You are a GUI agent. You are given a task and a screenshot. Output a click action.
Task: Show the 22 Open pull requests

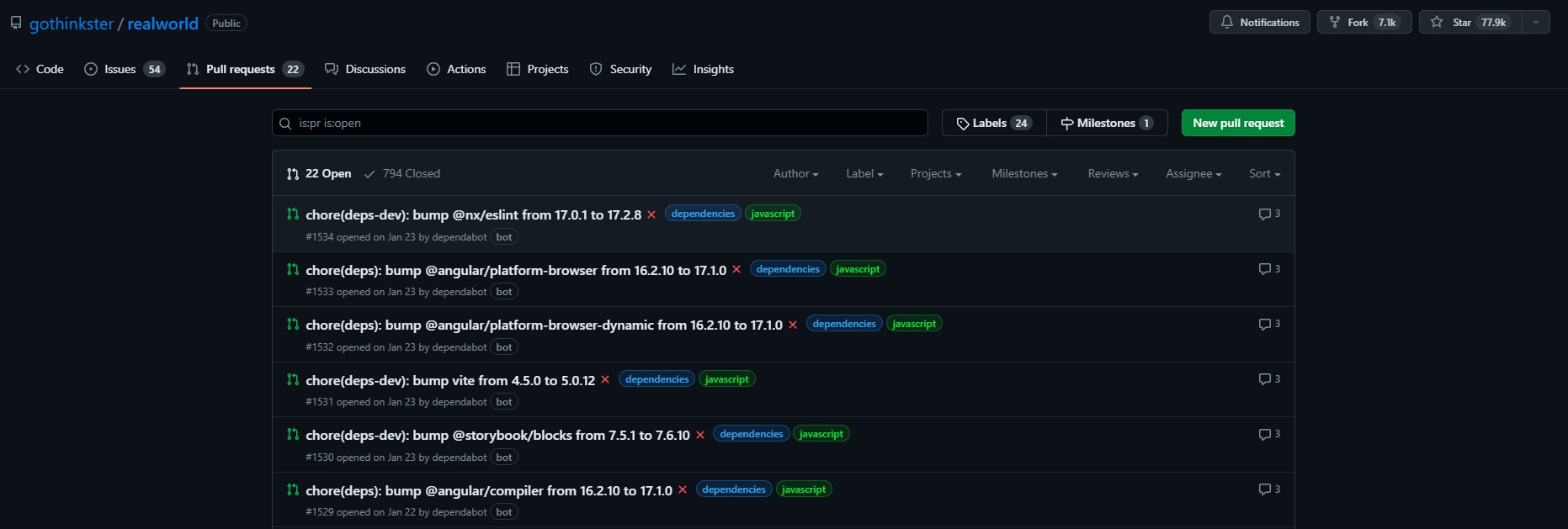pyautogui.click(x=320, y=174)
